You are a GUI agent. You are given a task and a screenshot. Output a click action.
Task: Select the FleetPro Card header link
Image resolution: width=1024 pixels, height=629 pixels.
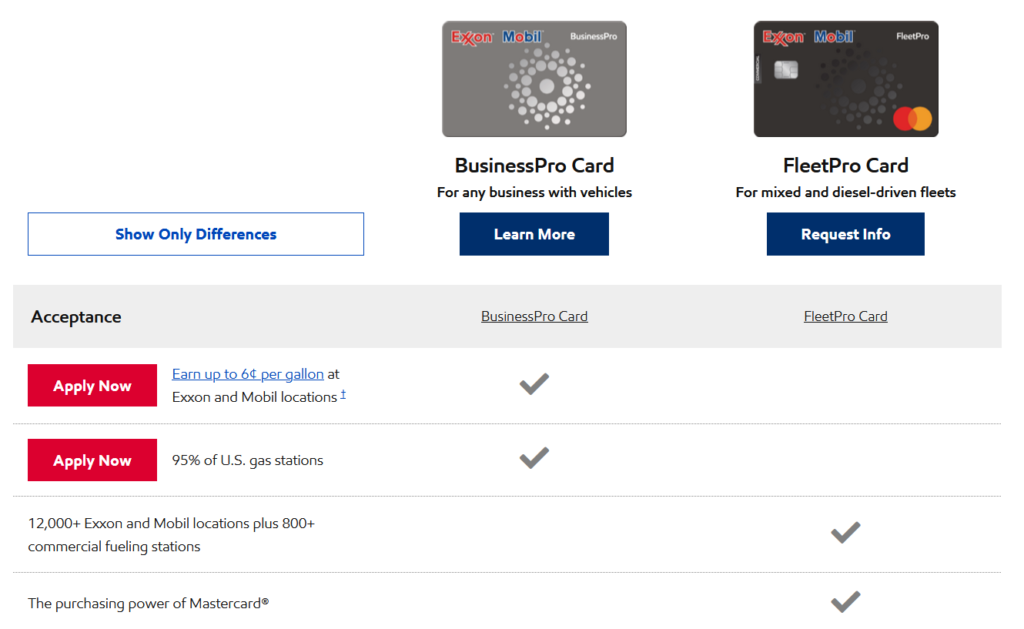coord(845,316)
